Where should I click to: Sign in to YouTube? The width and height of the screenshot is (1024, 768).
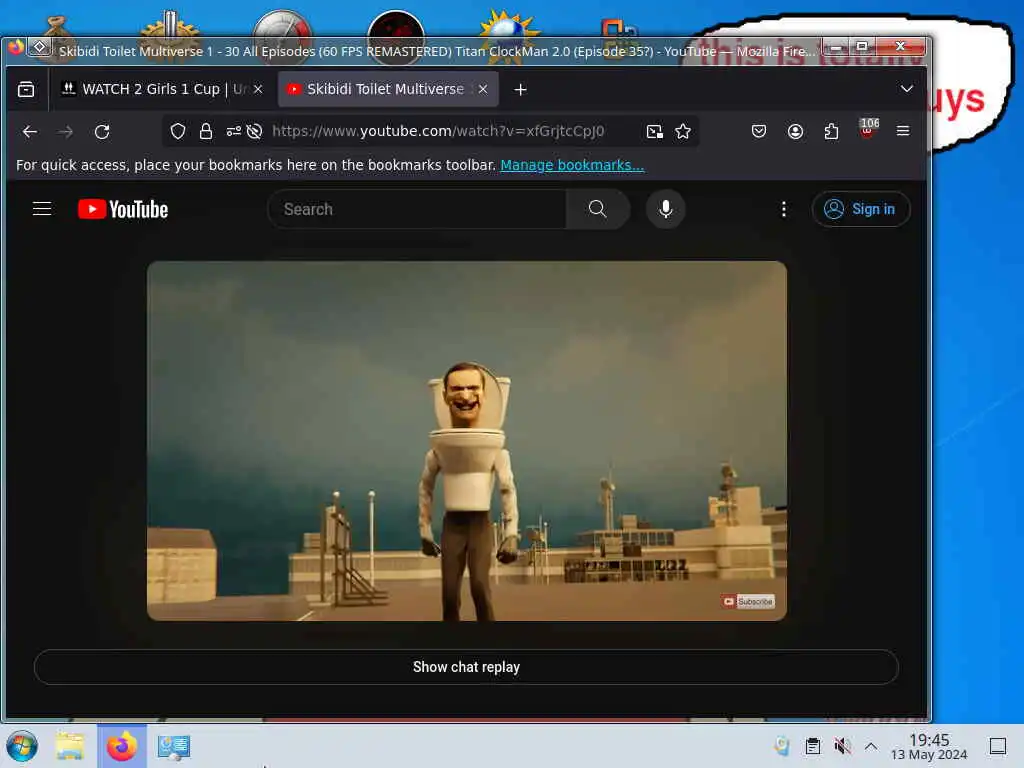point(861,209)
